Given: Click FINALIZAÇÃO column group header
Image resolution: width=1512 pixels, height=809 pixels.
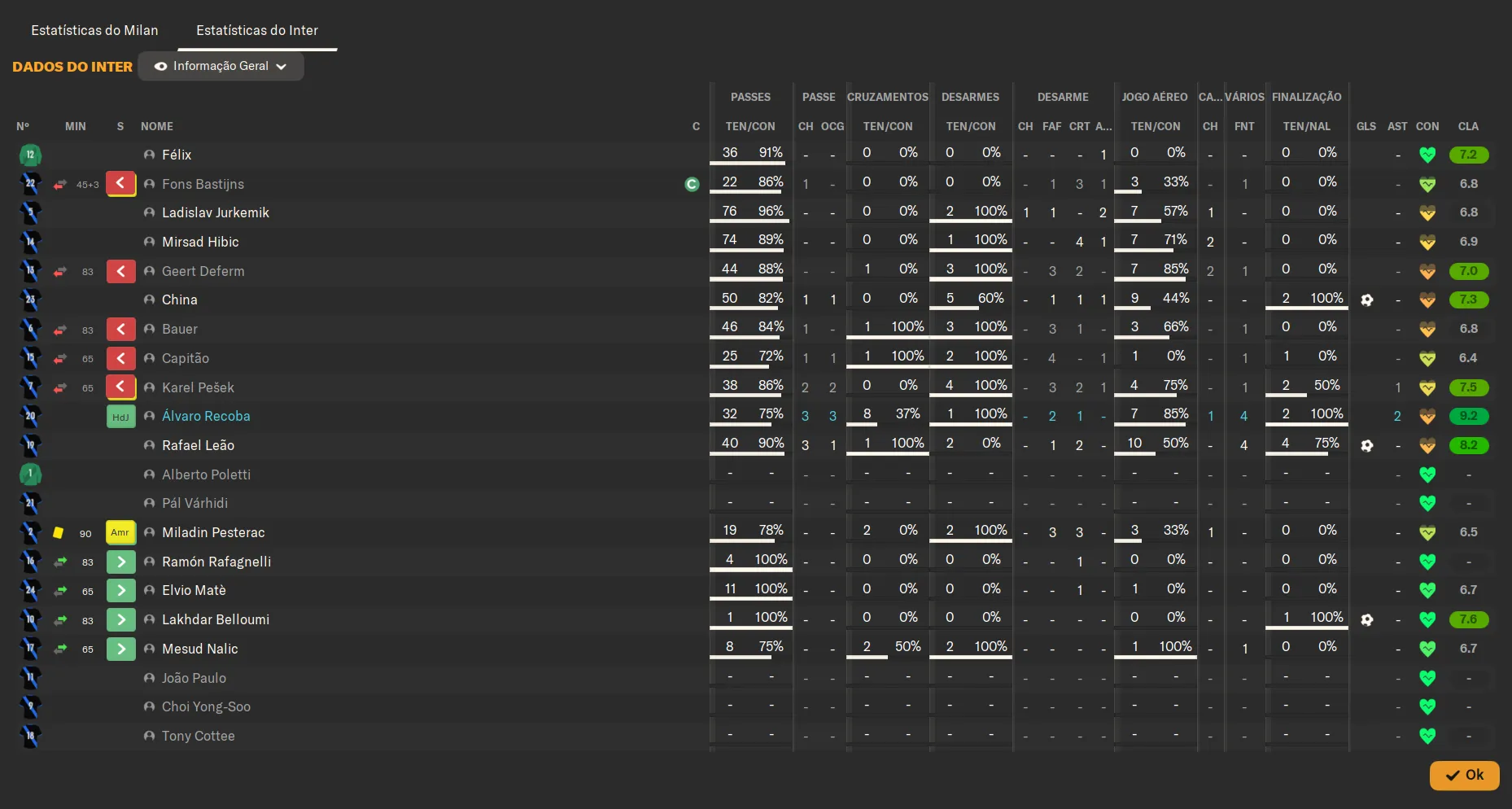Looking at the screenshot, I should [1306, 97].
